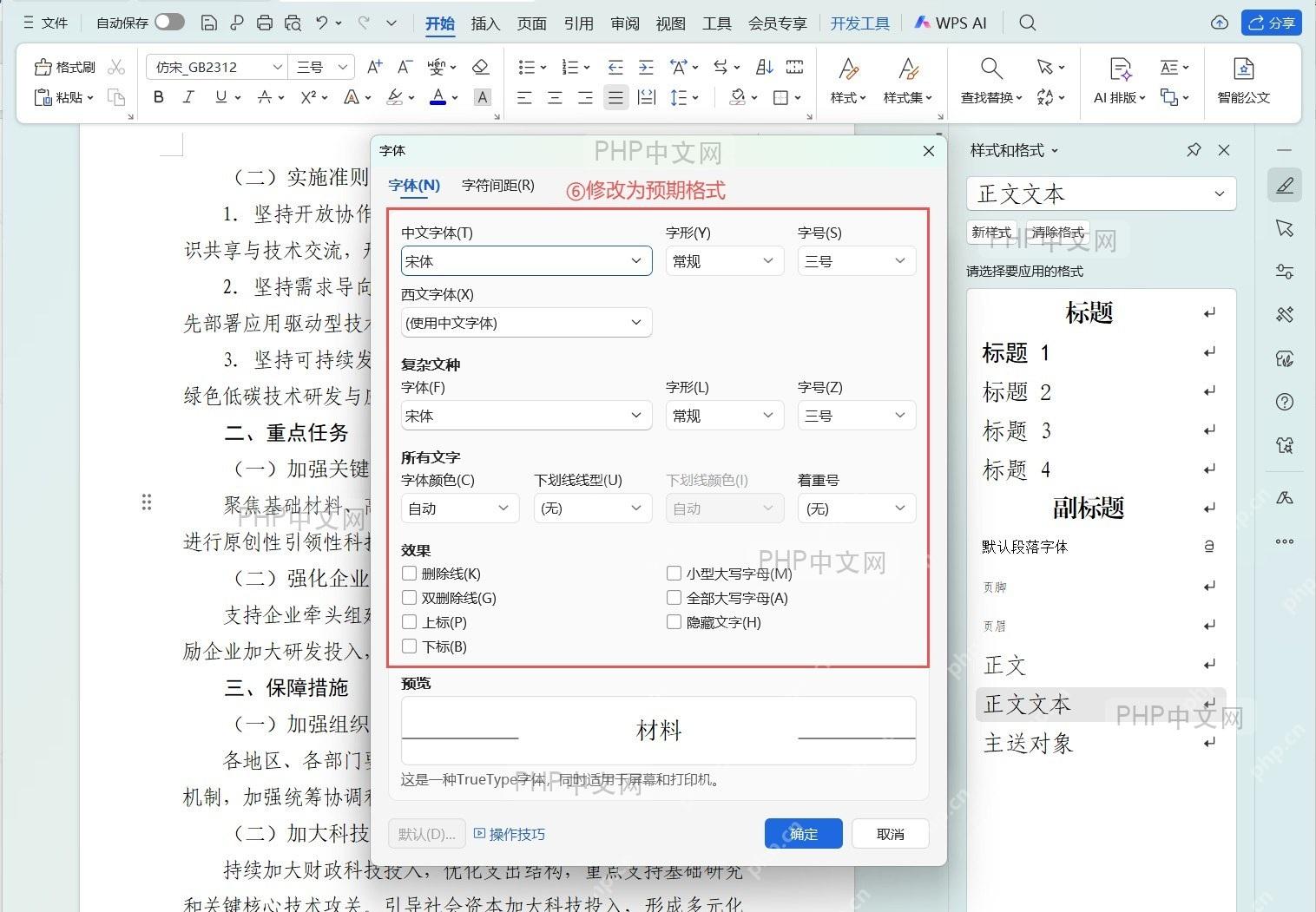Open the 页面 ribbon tab
The width and height of the screenshot is (1316, 912).
tap(531, 23)
